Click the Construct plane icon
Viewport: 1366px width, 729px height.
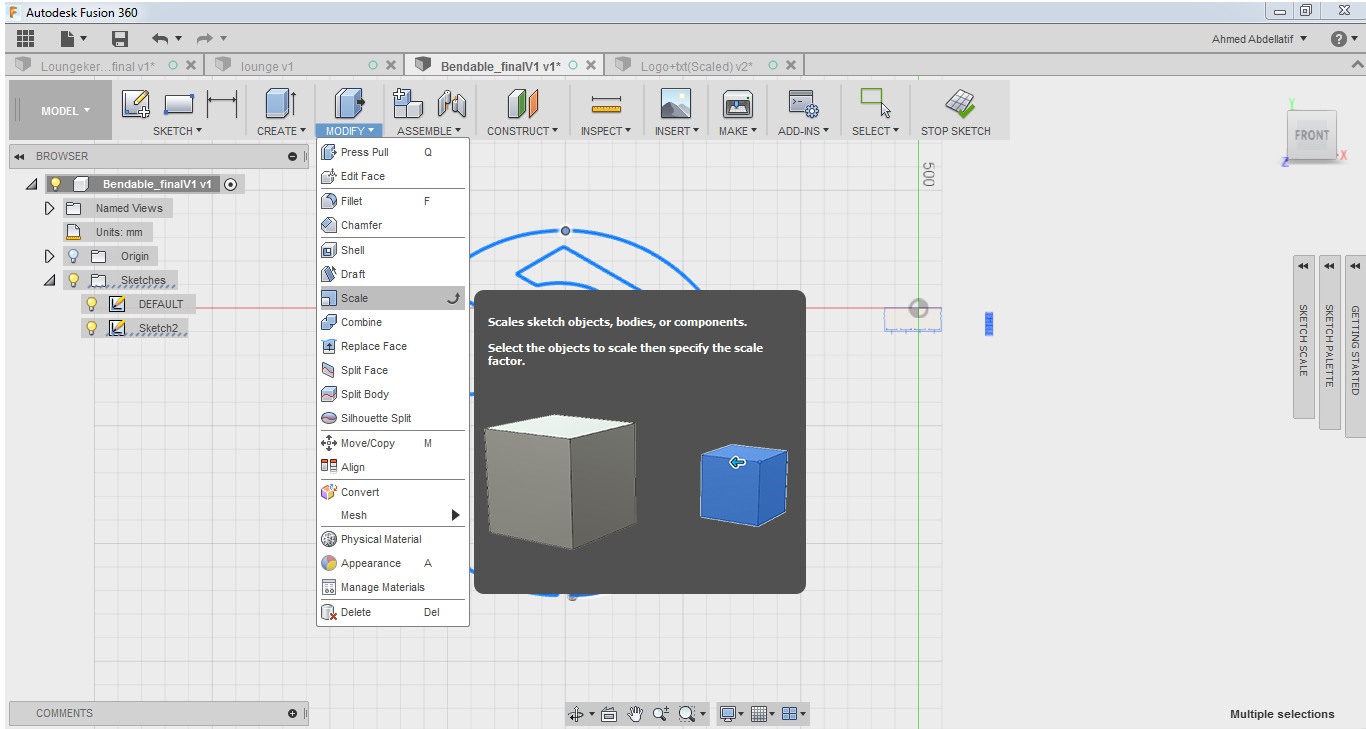coord(523,104)
